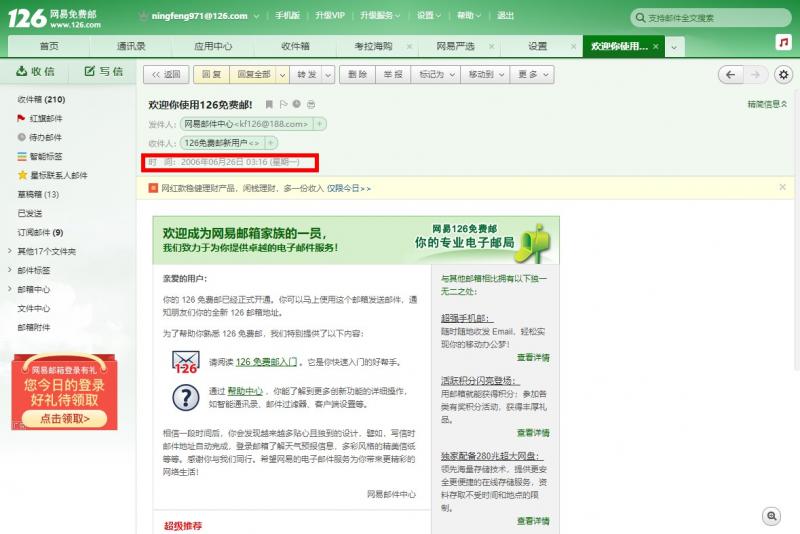Viewport: 800px width, 534px height.
Task: Click the bookmark icon beside the email subject
Action: (x=269, y=105)
